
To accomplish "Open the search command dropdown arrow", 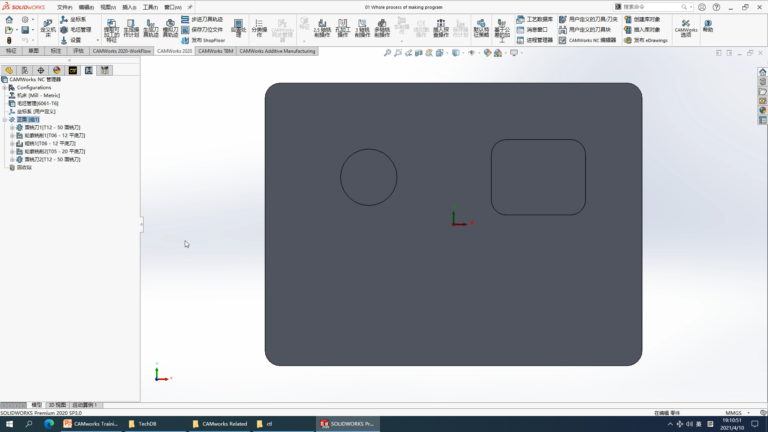I will click(691, 7).
